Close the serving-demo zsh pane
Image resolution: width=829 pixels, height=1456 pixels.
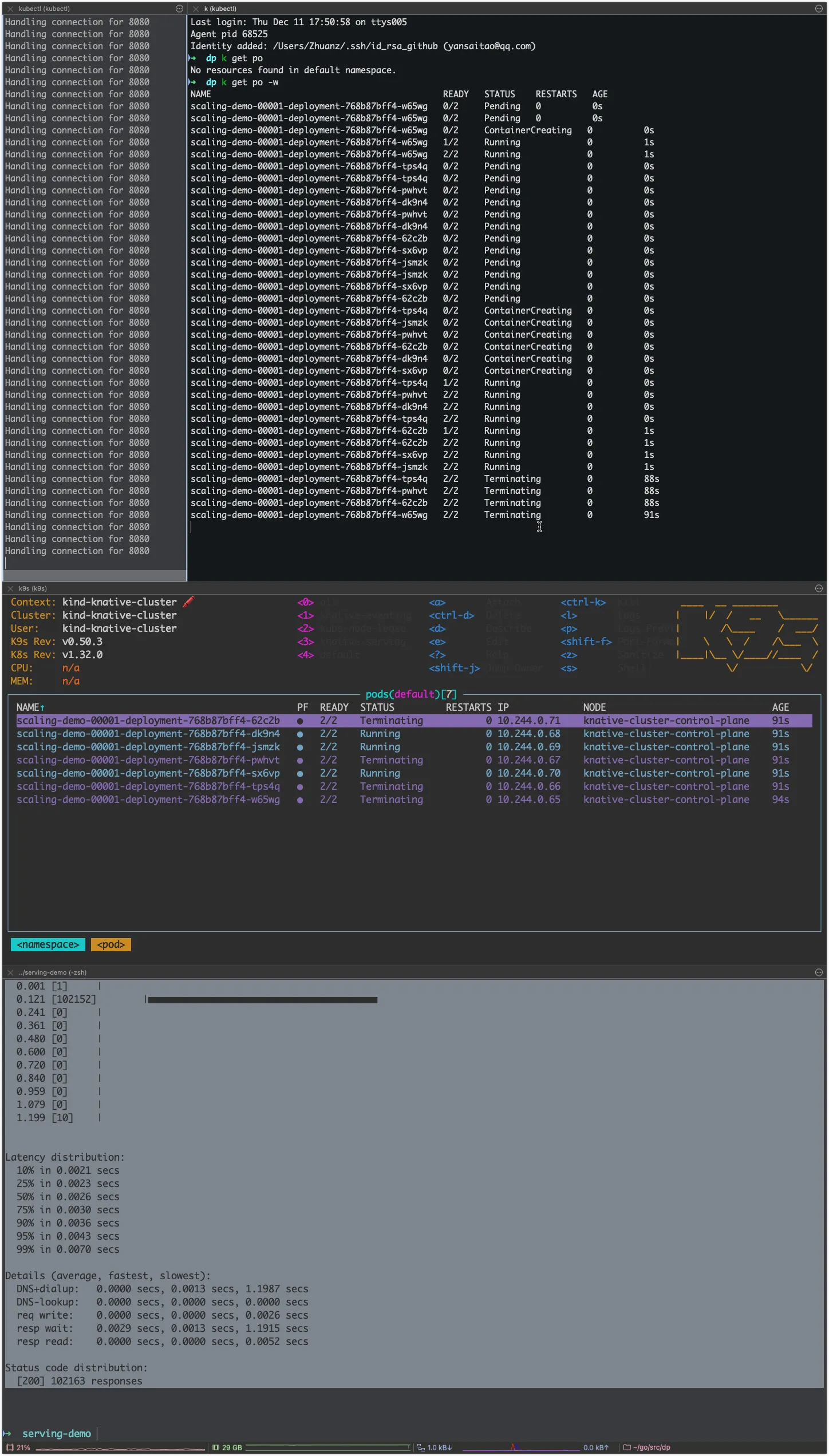tap(10, 972)
